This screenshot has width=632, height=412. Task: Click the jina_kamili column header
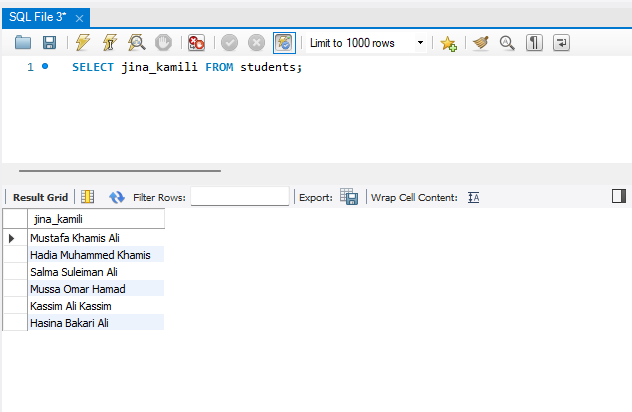96,219
